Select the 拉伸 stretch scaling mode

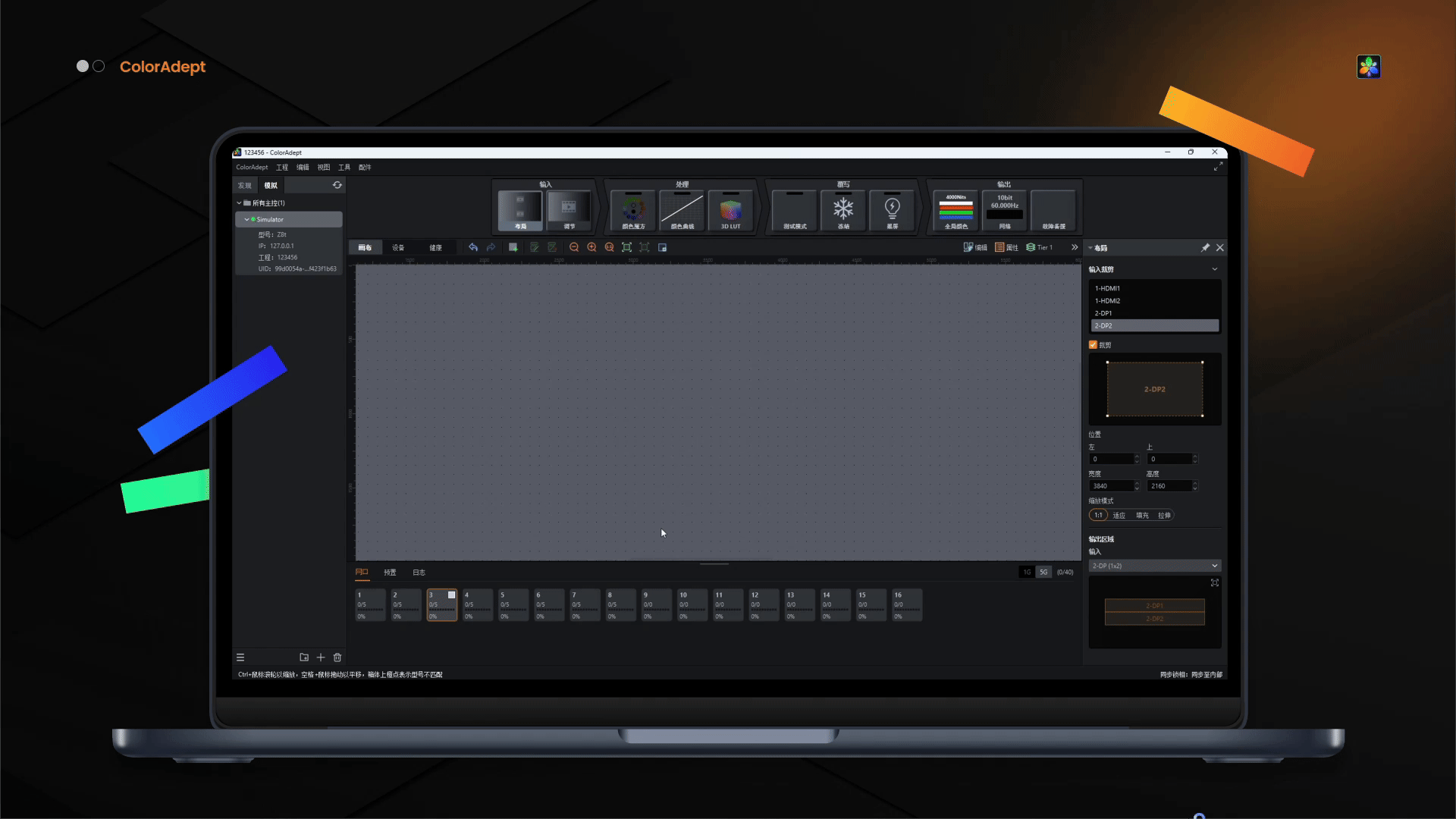tap(1164, 515)
